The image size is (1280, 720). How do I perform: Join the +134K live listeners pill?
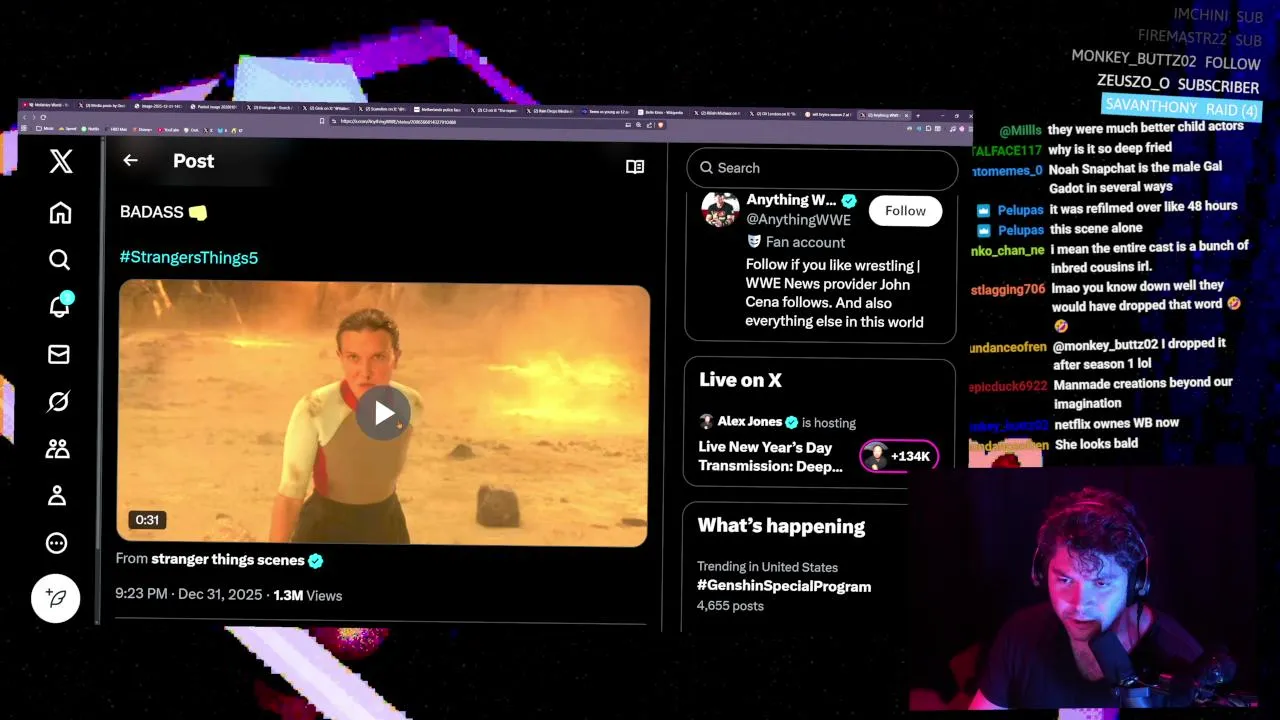point(899,456)
